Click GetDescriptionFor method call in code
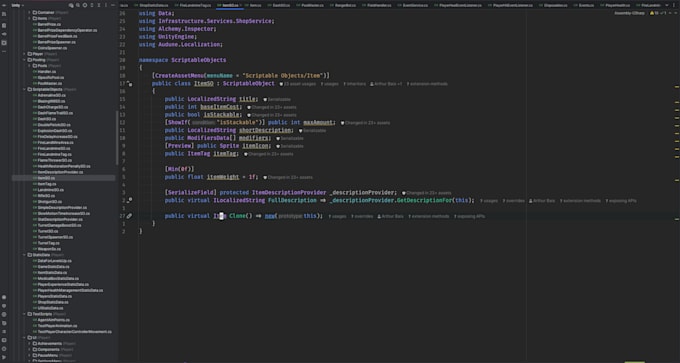The height and width of the screenshot is (363, 680). pos(425,200)
